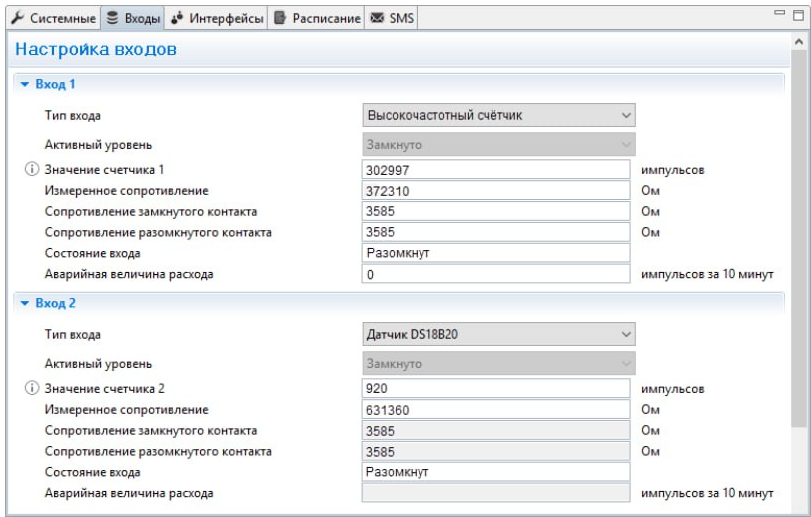Click Состояние входа field of Вход 1
The image size is (811, 517).
pos(495,253)
